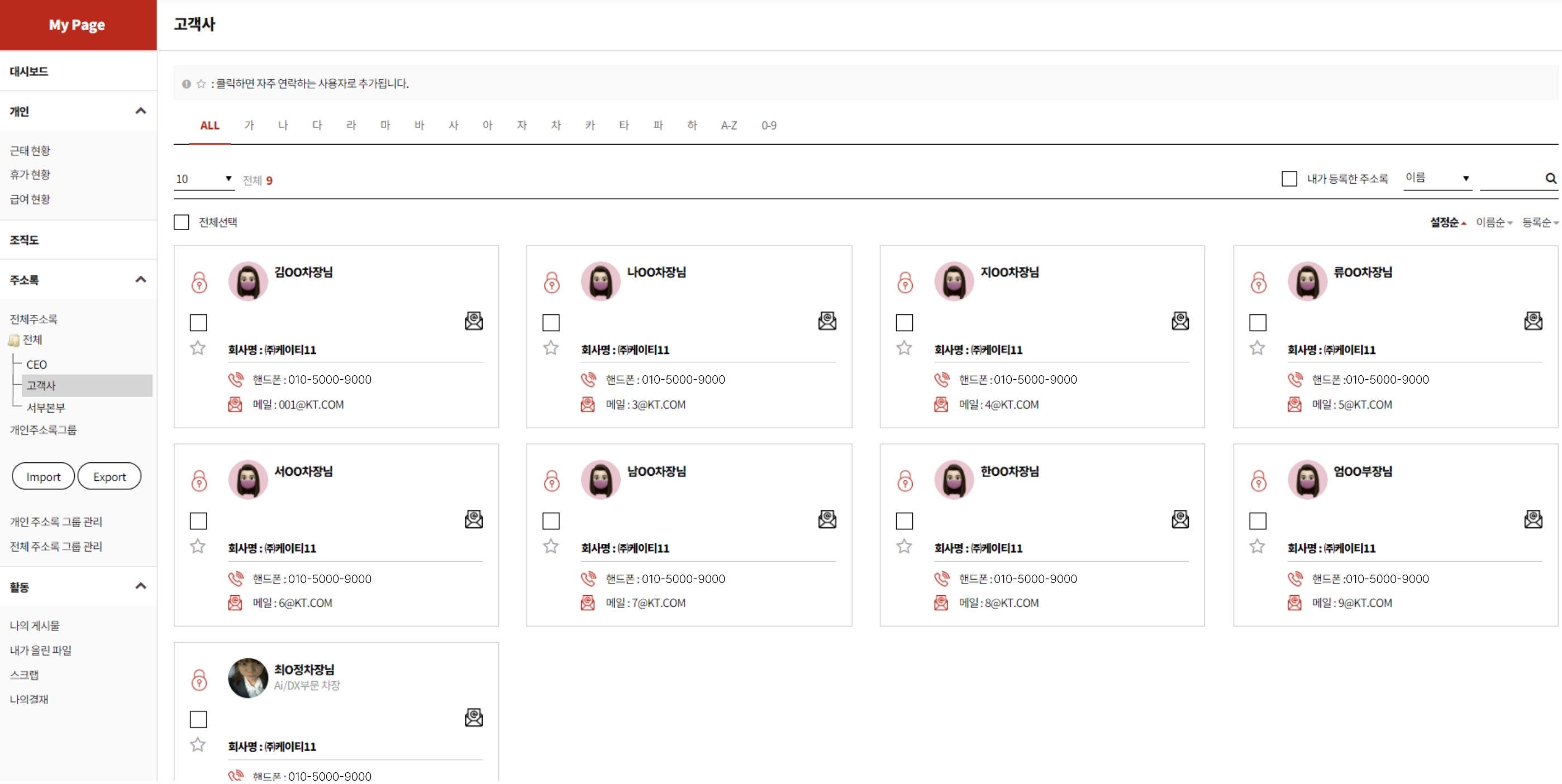Sort contacts by 이름순
The image size is (1562, 784).
pyautogui.click(x=1494, y=223)
